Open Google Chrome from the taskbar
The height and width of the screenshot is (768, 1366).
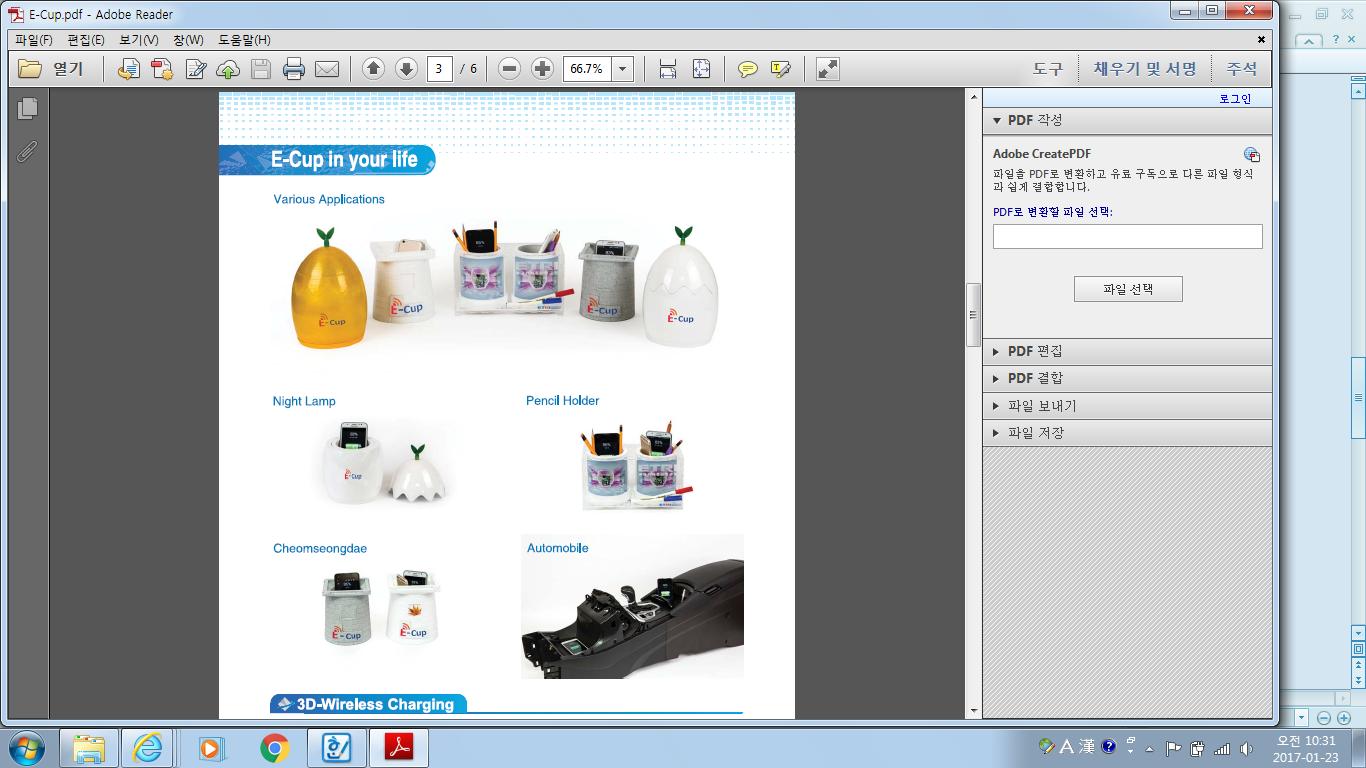[275, 747]
